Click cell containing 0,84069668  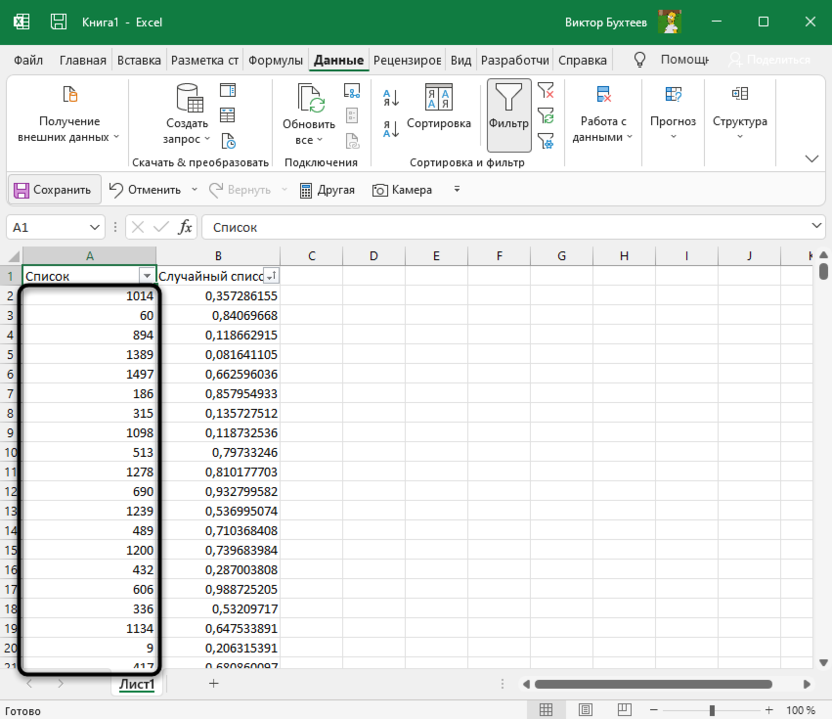tap(218, 315)
